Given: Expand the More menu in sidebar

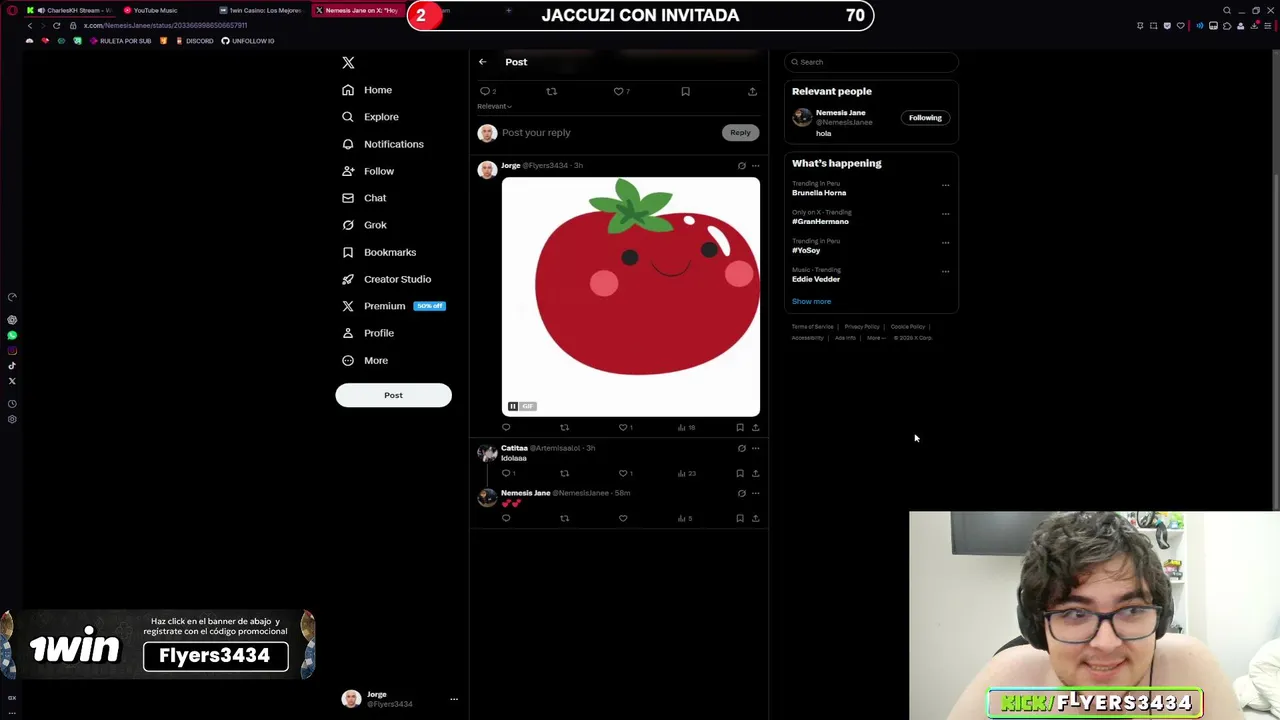Looking at the screenshot, I should click(x=365, y=360).
